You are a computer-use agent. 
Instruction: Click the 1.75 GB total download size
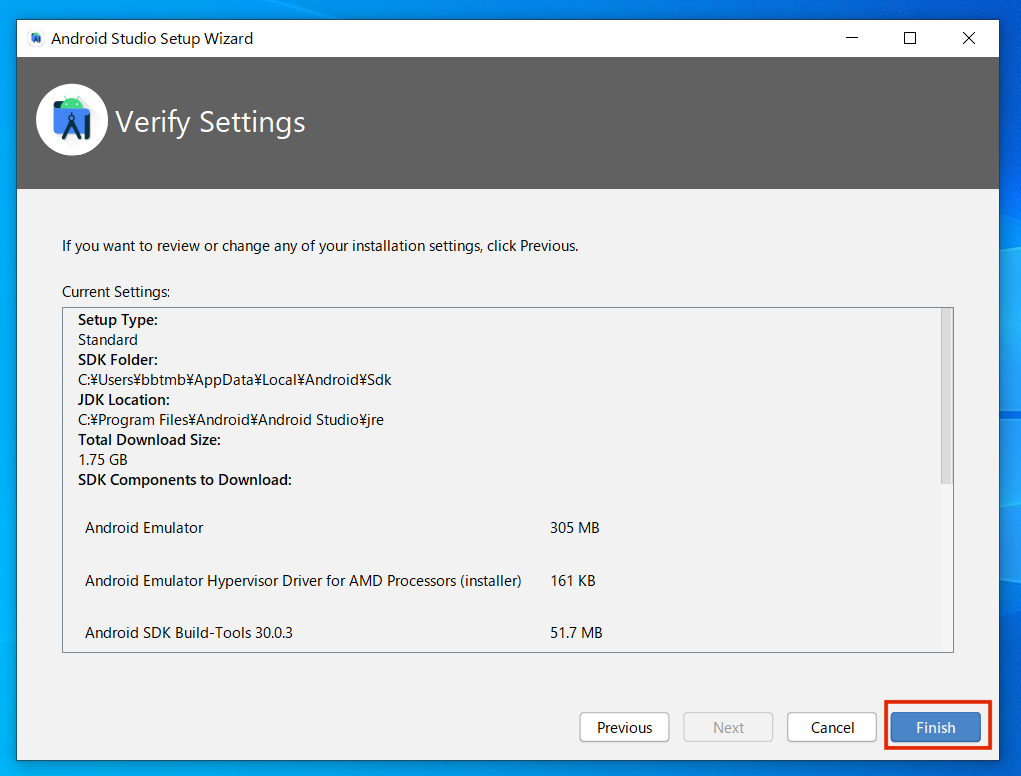point(103,460)
